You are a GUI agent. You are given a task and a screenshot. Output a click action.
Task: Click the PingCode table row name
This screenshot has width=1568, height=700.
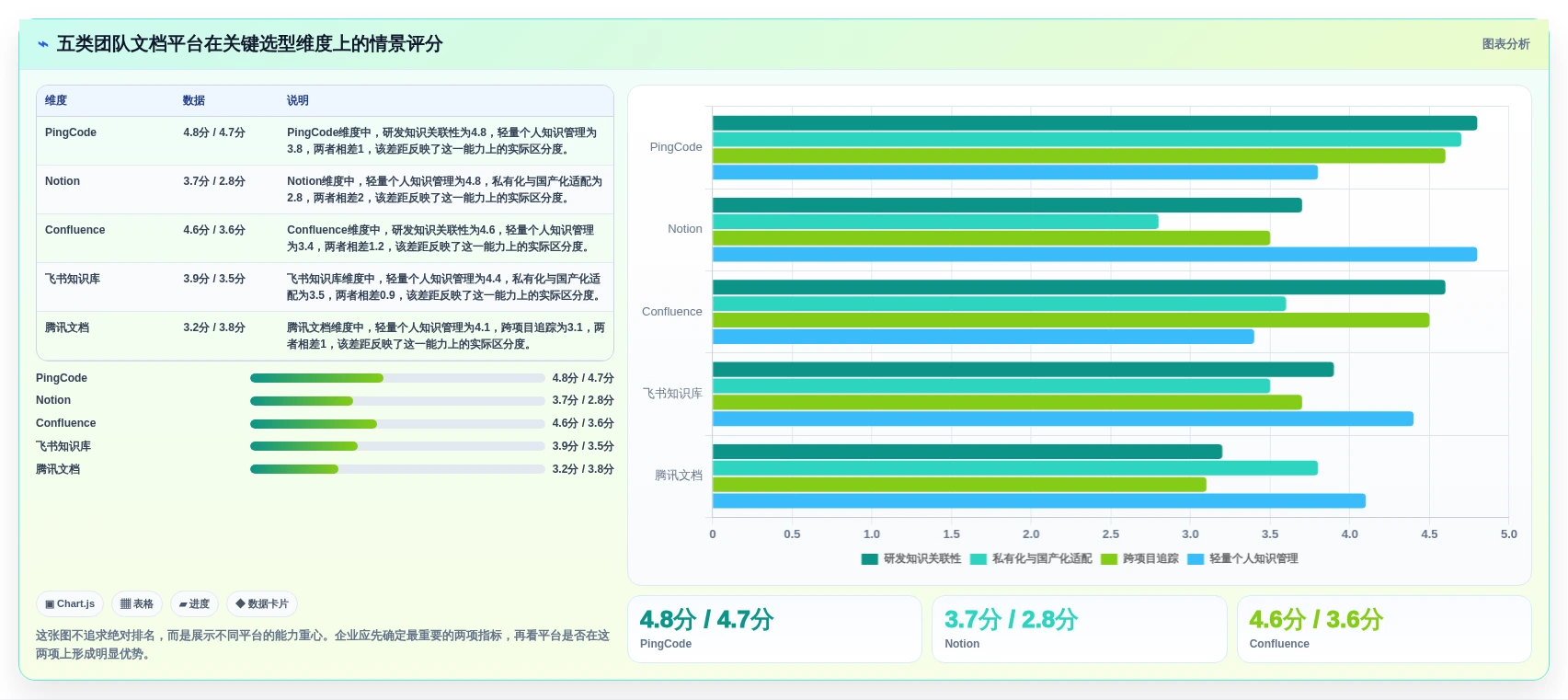[71, 132]
